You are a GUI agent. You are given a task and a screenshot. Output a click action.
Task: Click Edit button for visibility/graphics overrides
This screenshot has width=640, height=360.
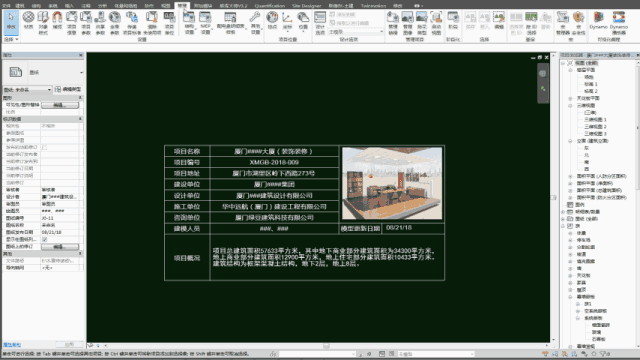click(60, 105)
